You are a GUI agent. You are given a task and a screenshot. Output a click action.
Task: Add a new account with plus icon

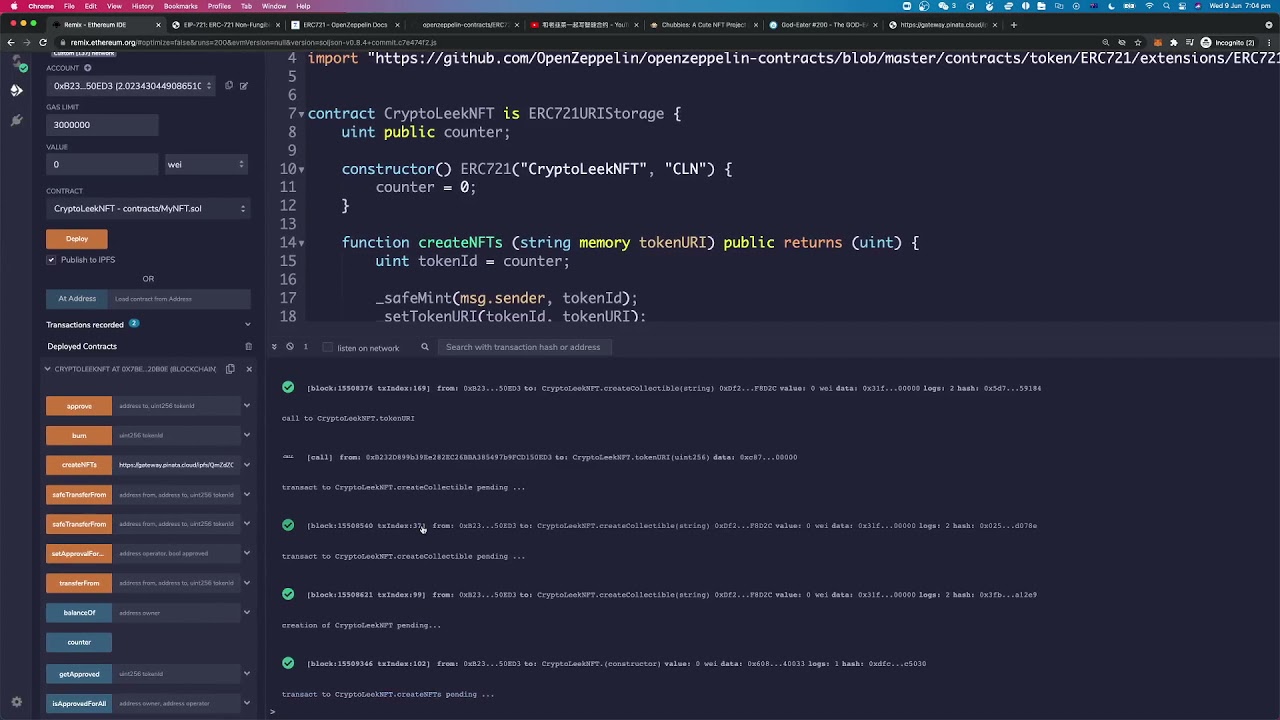[x=87, y=68]
